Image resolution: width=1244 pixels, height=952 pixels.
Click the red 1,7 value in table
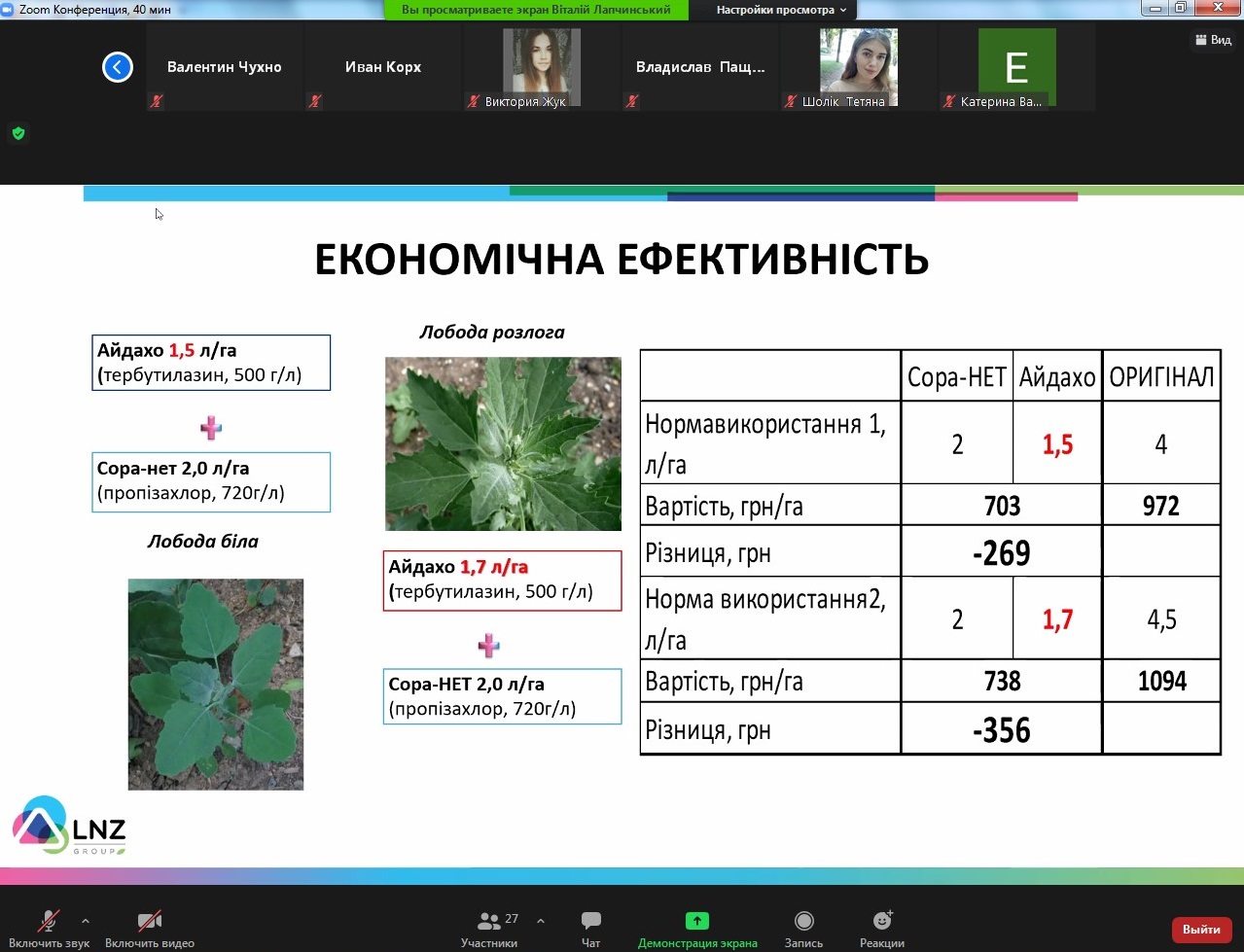pos(1057,619)
